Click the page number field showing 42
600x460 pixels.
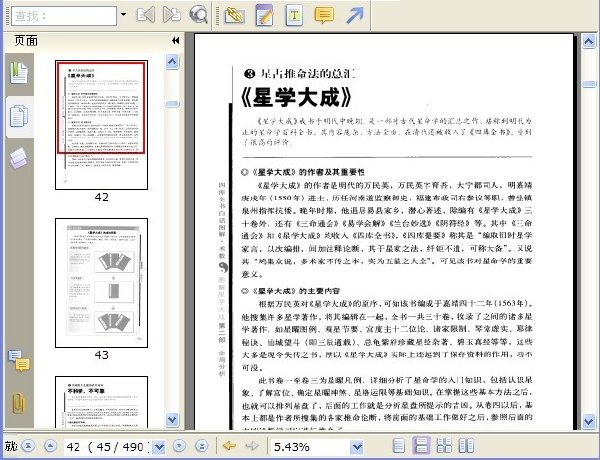click(x=107, y=447)
